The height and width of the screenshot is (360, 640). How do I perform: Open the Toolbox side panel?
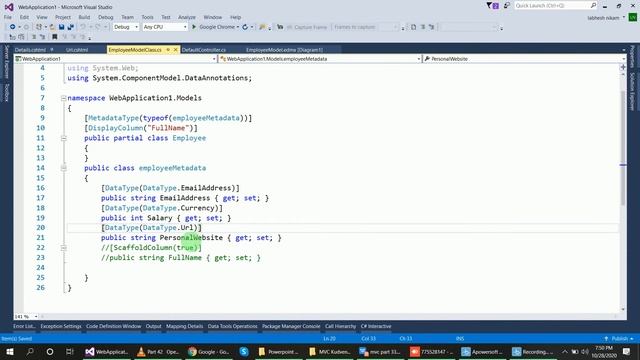click(x=7, y=92)
